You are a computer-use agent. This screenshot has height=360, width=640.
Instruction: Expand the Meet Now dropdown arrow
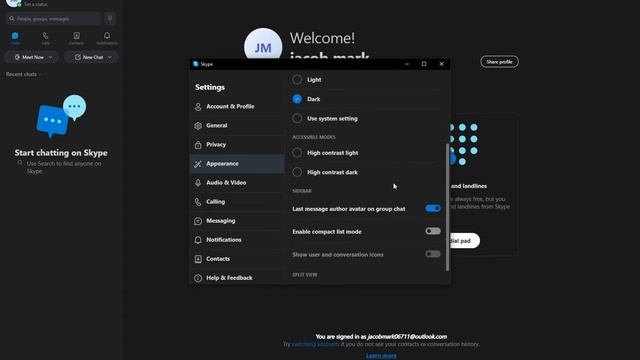tap(51, 57)
